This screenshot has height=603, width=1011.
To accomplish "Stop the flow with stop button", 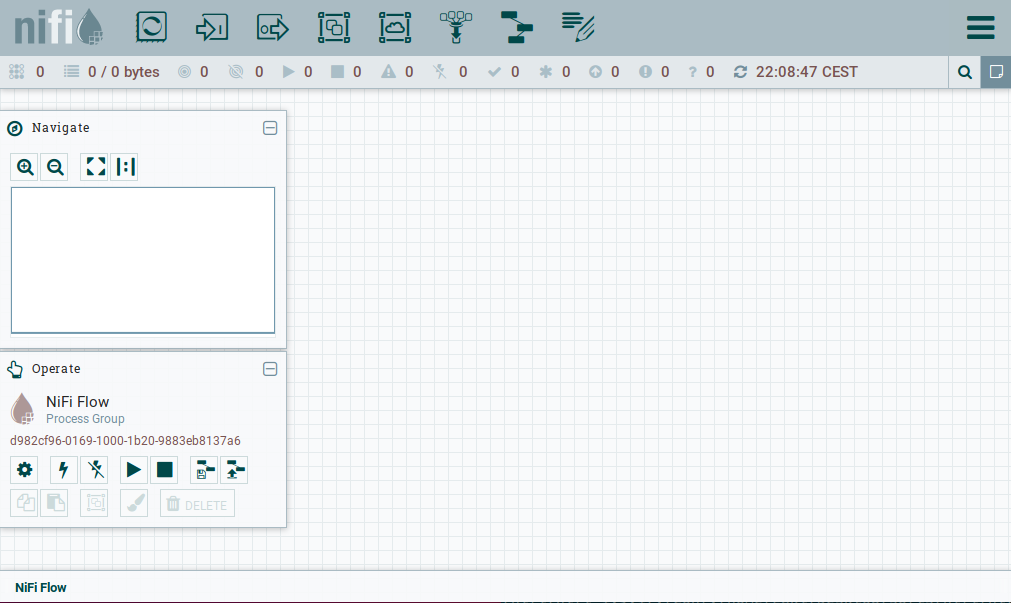I will pyautogui.click(x=164, y=470).
